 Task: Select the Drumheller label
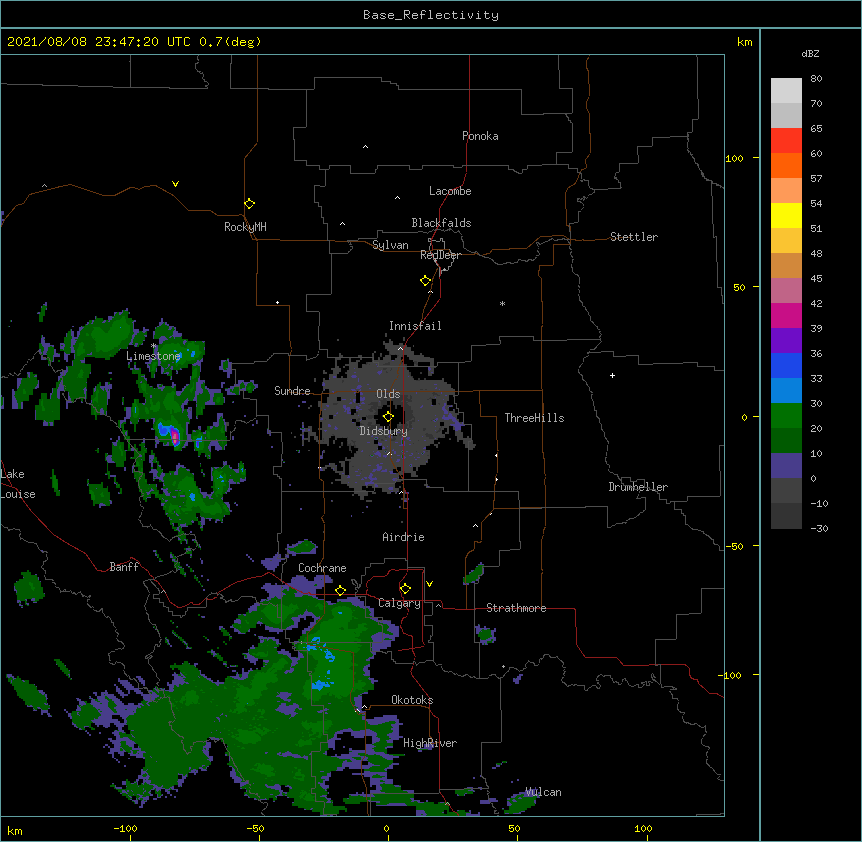[638, 487]
